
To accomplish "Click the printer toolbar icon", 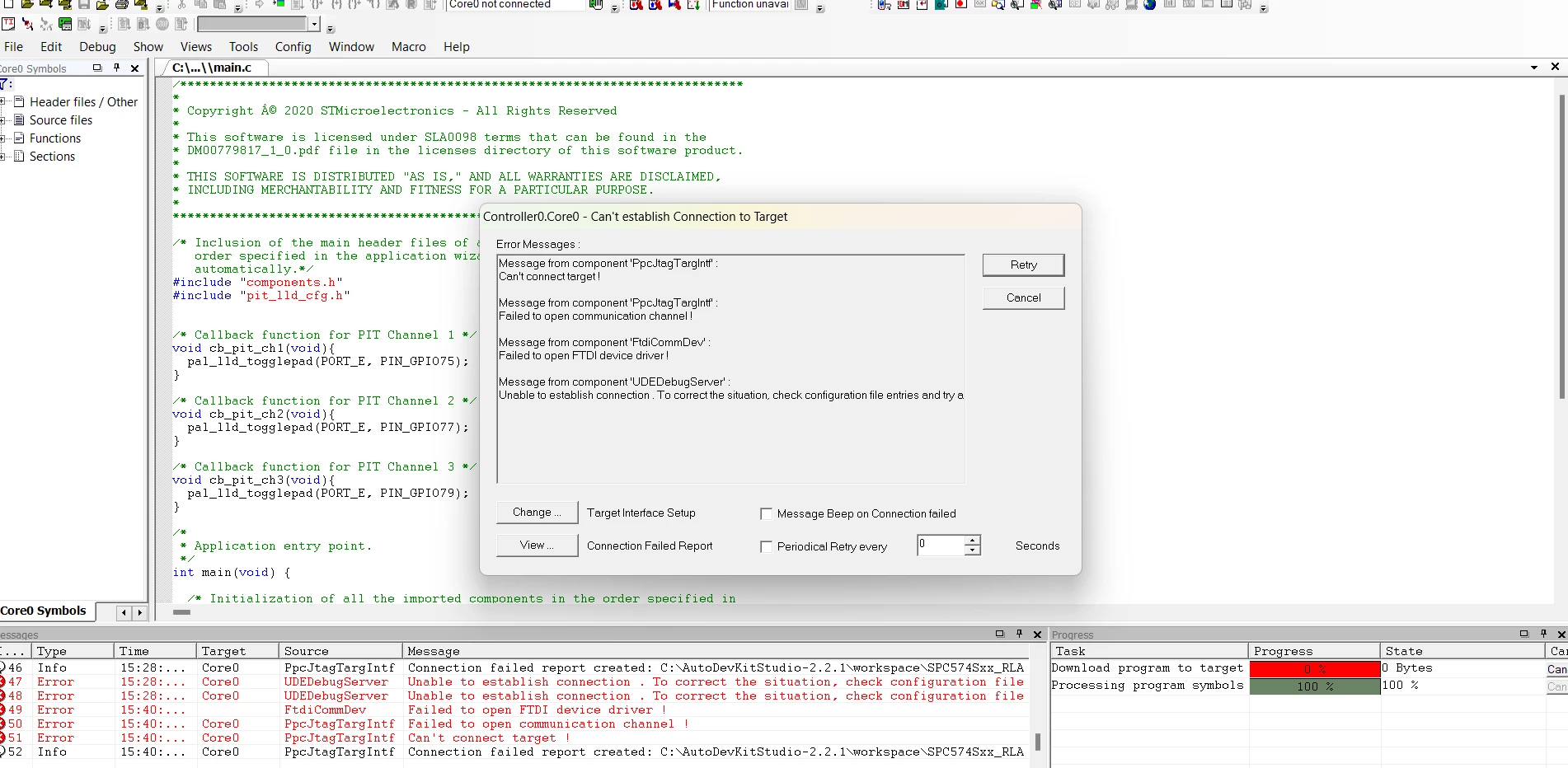I will pyautogui.click(x=121, y=4).
